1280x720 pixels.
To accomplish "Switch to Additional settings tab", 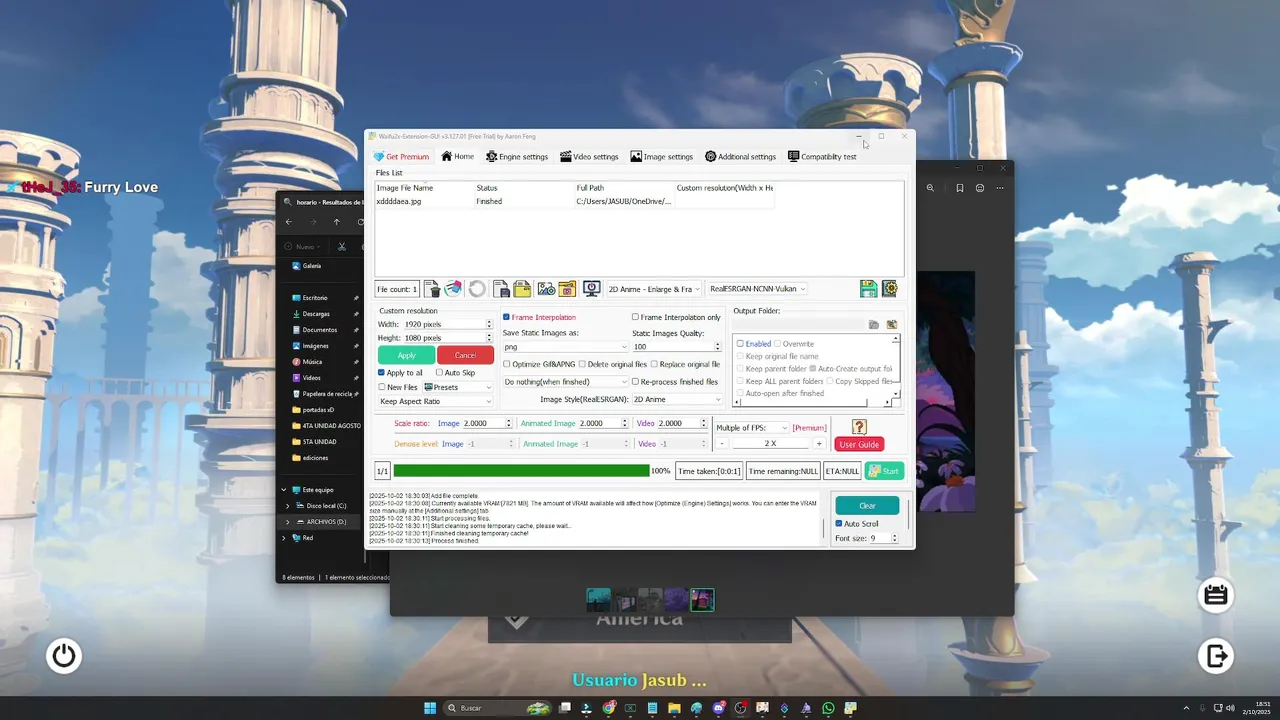I will [740, 157].
